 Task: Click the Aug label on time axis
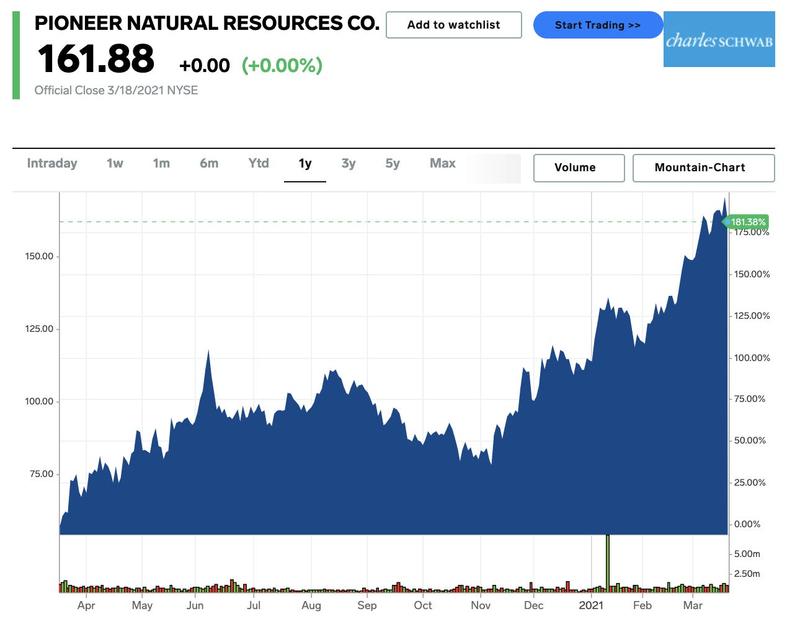click(311, 606)
